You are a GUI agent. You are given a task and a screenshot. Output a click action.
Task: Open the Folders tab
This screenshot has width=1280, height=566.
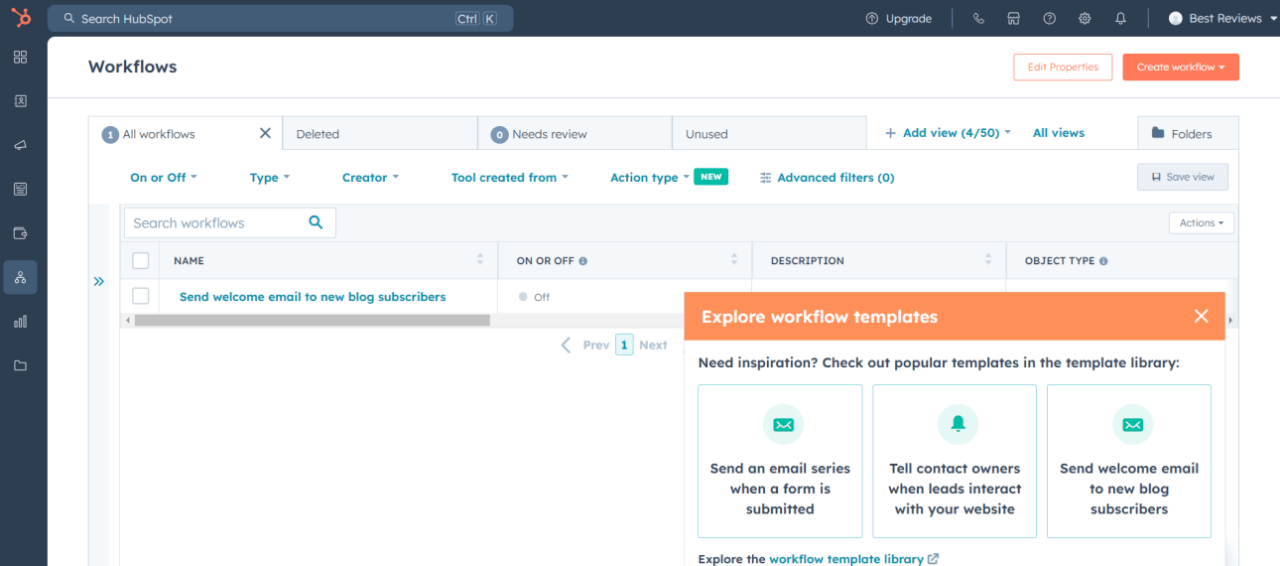coord(1188,133)
